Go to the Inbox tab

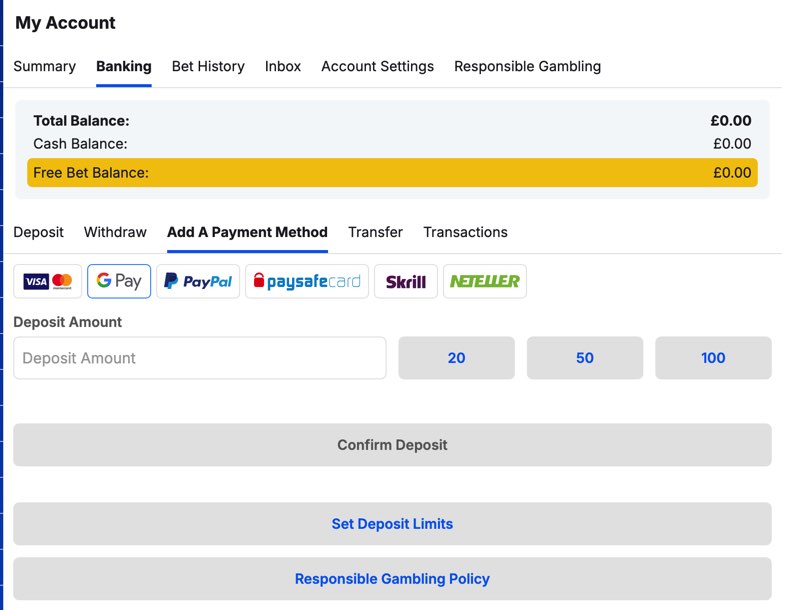283,66
